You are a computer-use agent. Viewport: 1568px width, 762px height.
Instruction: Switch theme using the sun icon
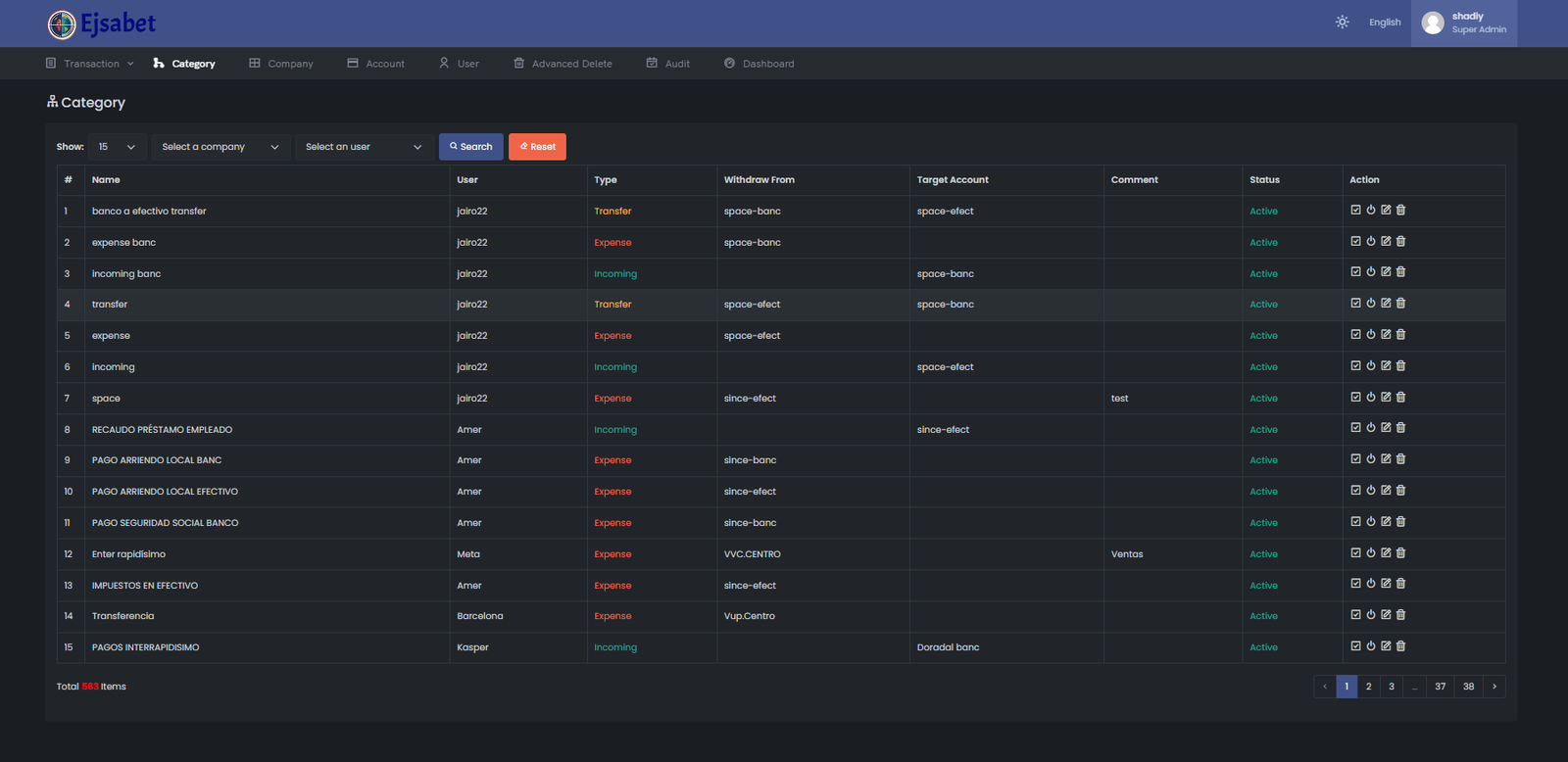point(1342,22)
